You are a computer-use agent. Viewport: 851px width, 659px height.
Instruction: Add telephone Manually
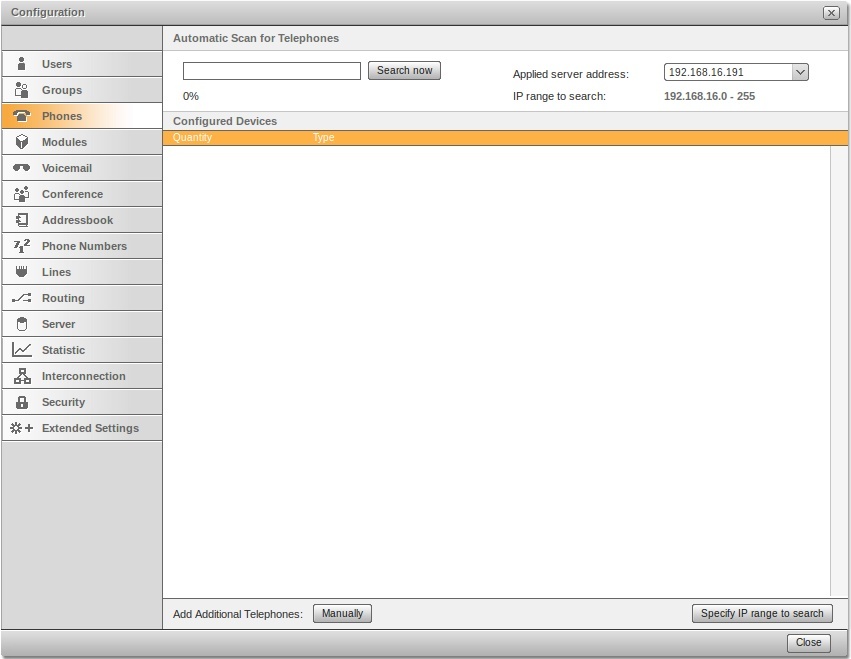[x=342, y=613]
